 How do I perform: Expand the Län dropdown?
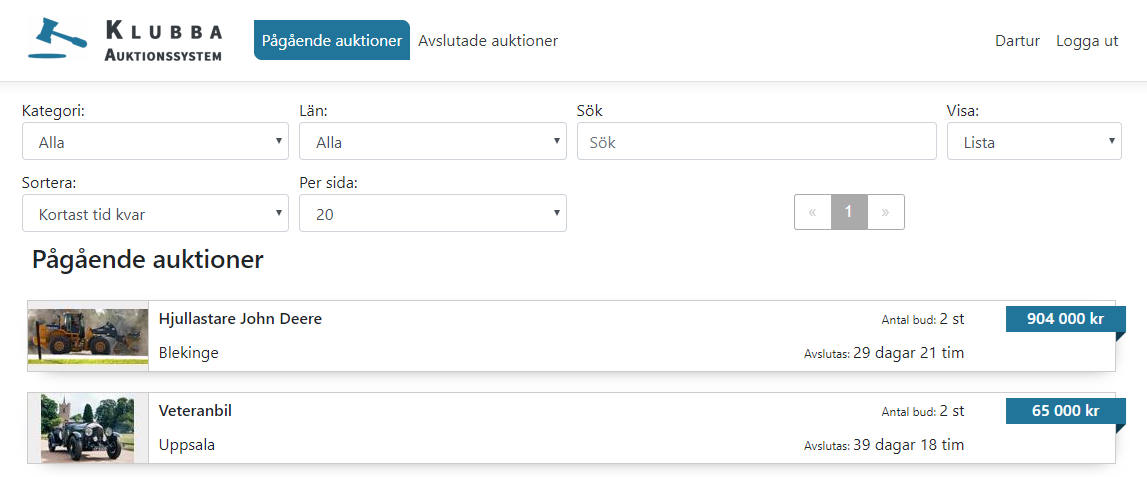coord(433,141)
